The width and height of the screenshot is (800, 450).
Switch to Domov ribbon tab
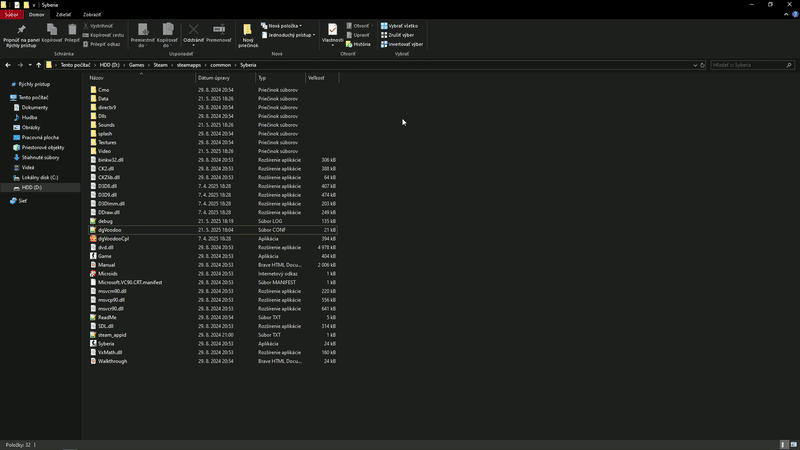pyautogui.click(x=37, y=14)
